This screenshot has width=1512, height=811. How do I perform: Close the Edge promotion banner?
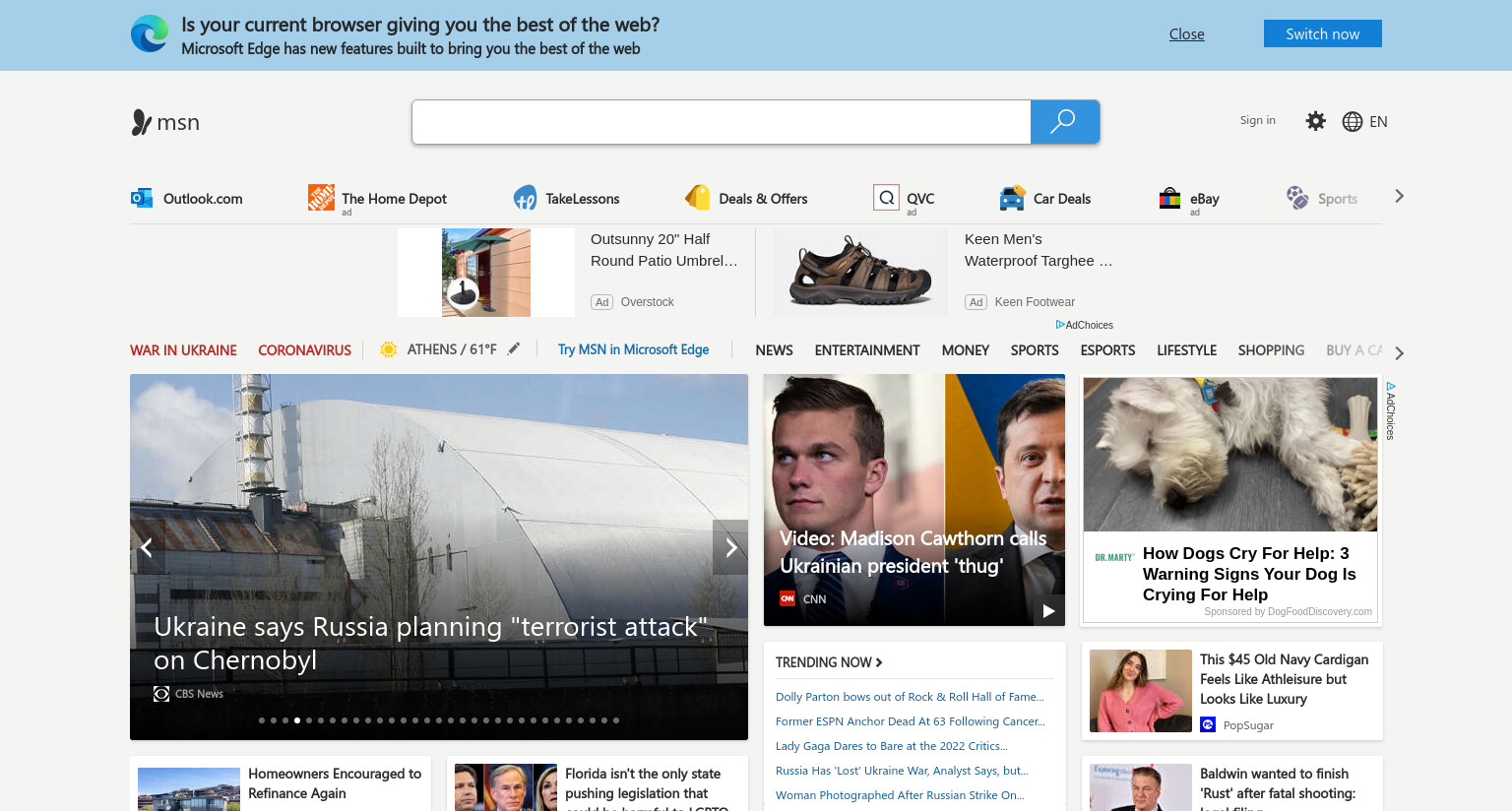[1186, 34]
